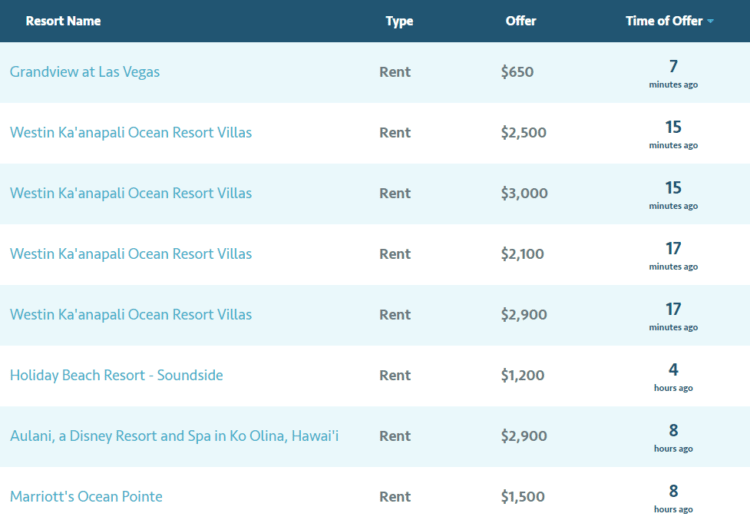750x526 pixels.
Task: Sort by the Type column header
Action: coord(399,21)
